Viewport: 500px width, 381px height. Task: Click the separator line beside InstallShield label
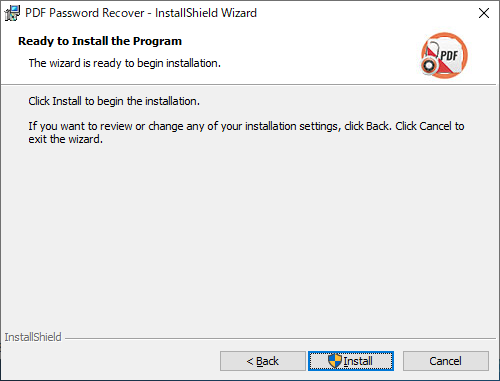pyautogui.click(x=280, y=339)
